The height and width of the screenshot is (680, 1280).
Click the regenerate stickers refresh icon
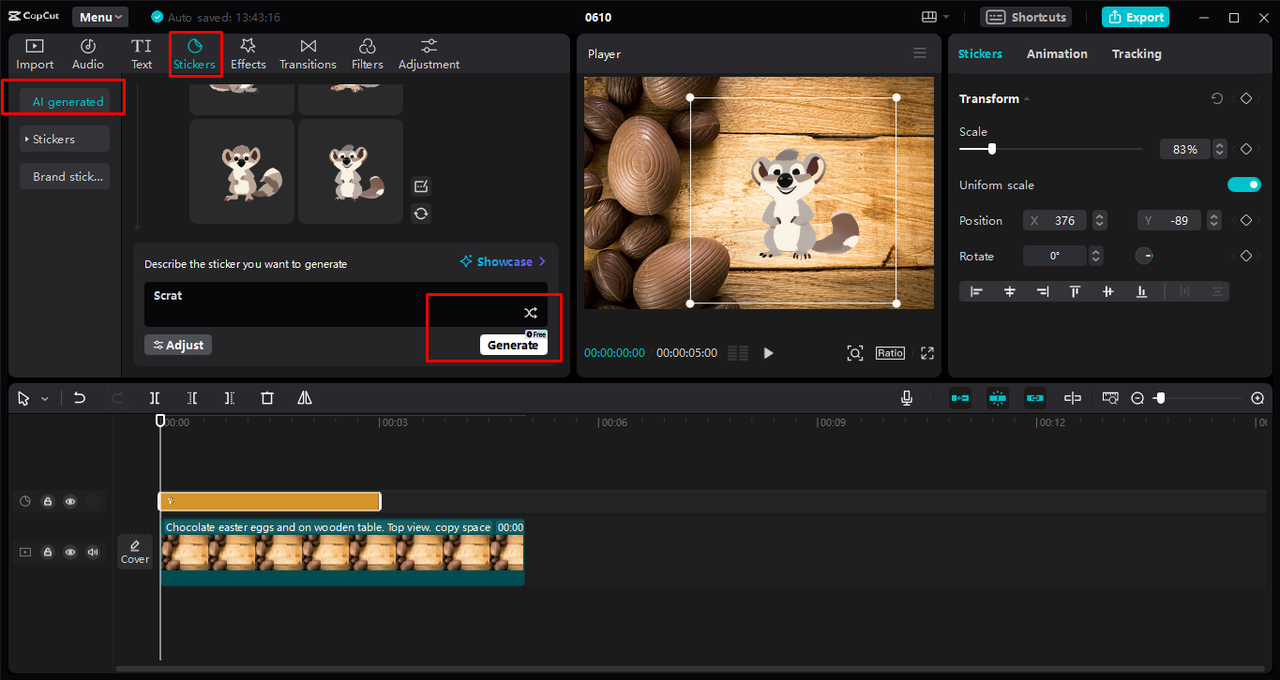click(421, 213)
